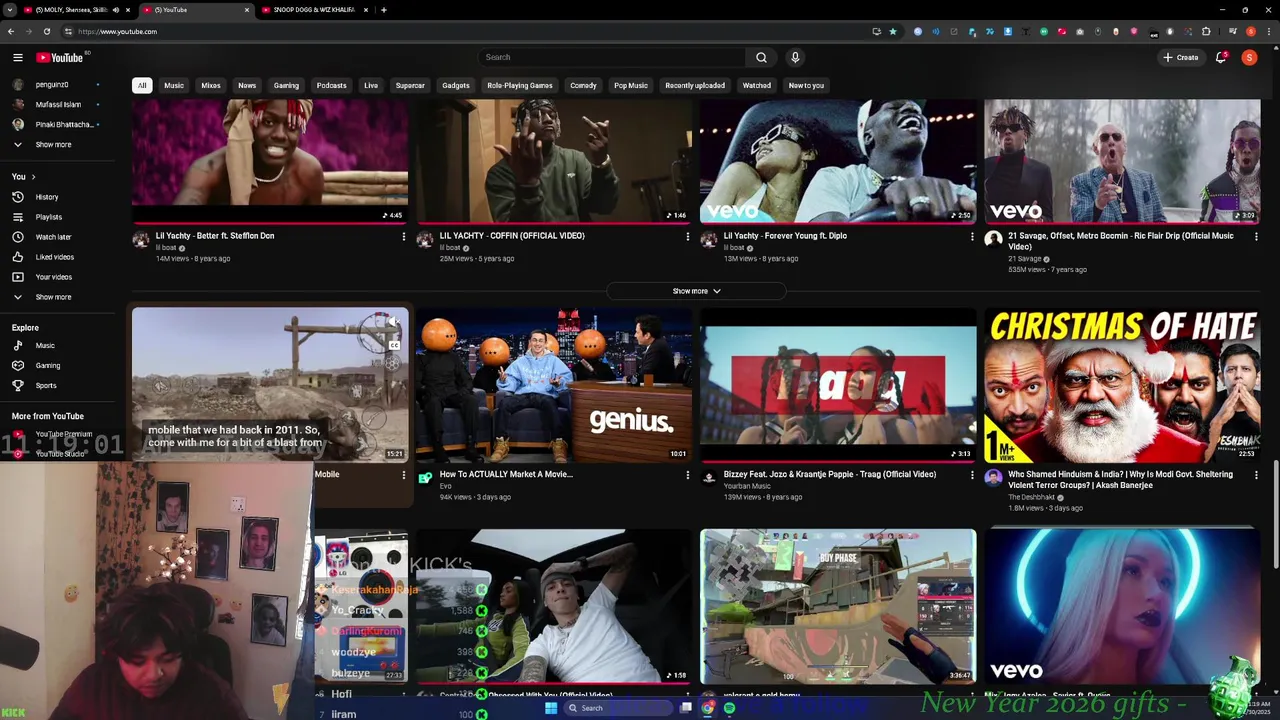The width and height of the screenshot is (1280, 720).
Task: Mute the tab playing MOLIY, Shenseea audio
Action: coord(115,10)
